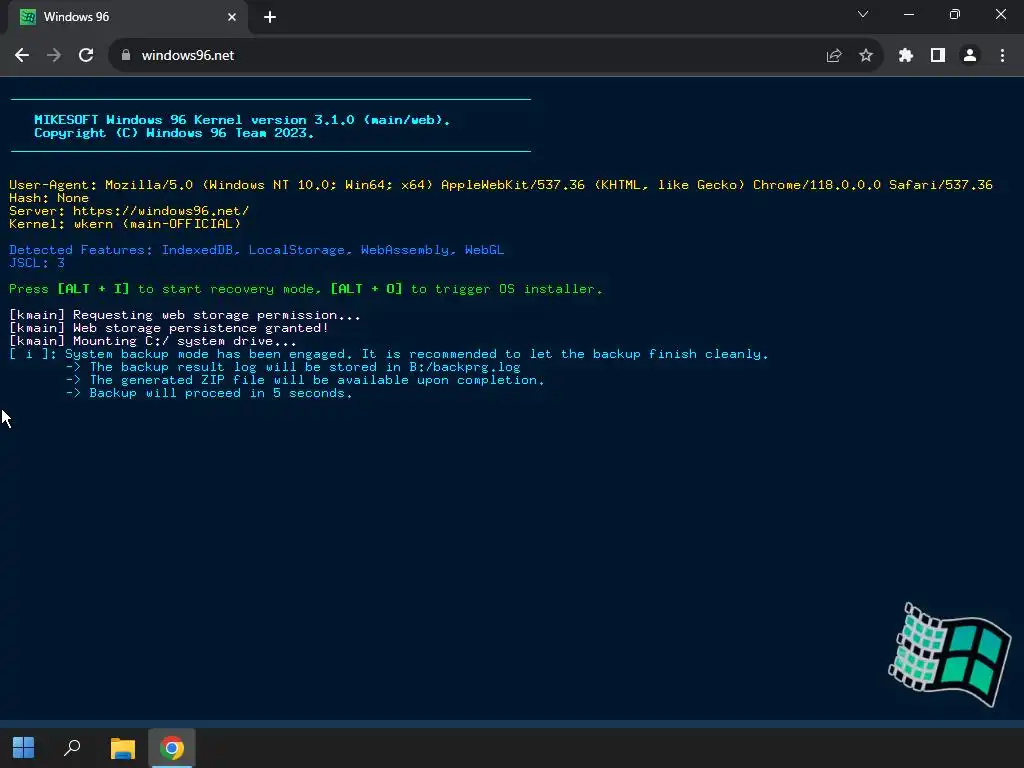The height and width of the screenshot is (768, 1024).
Task: Minimize the Chrome window
Action: [908, 14]
